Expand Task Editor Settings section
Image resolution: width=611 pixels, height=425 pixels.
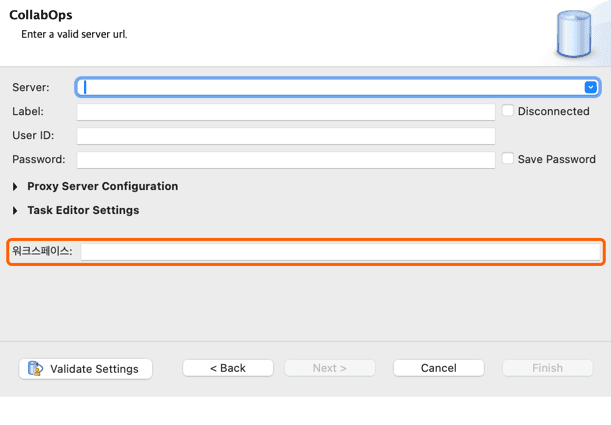tap(15, 211)
